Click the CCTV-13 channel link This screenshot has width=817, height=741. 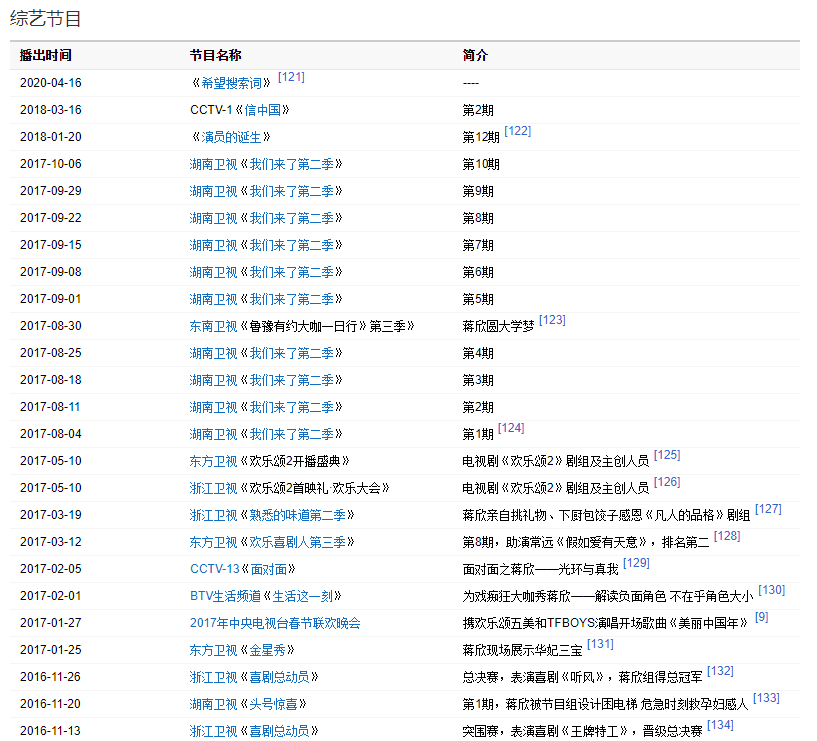click(214, 569)
